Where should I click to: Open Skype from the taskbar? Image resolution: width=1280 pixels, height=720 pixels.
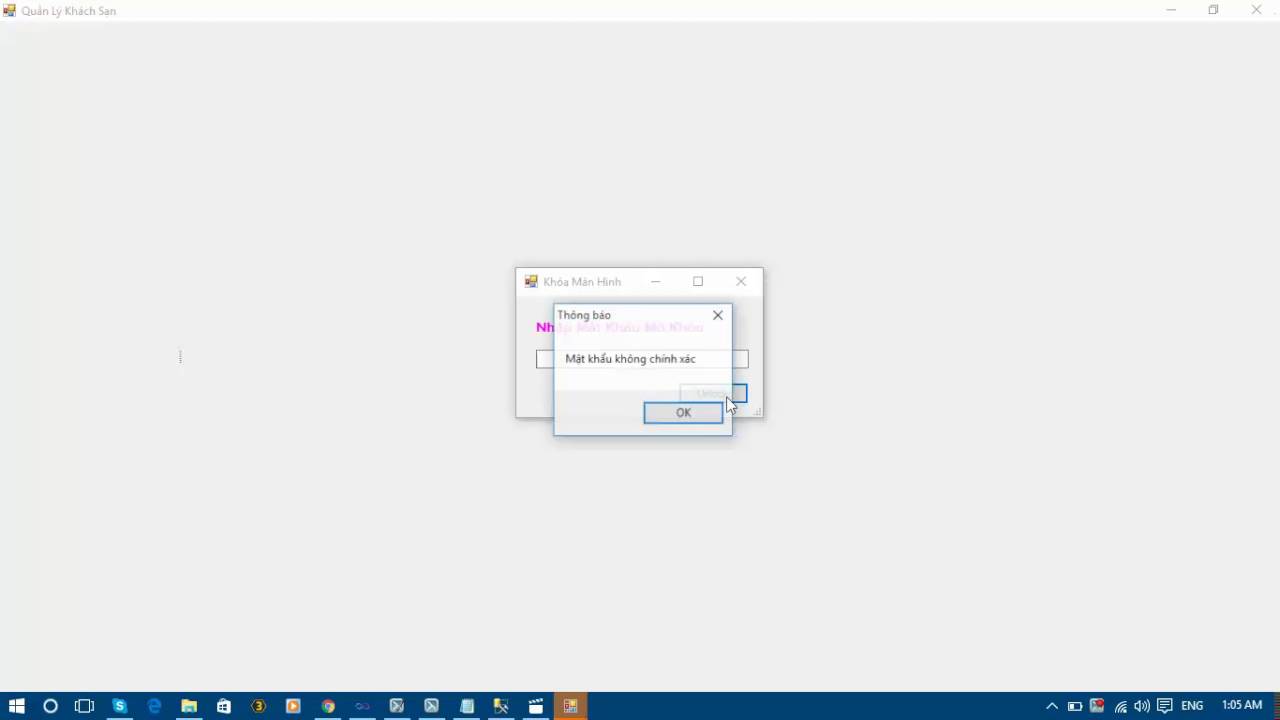click(x=119, y=706)
